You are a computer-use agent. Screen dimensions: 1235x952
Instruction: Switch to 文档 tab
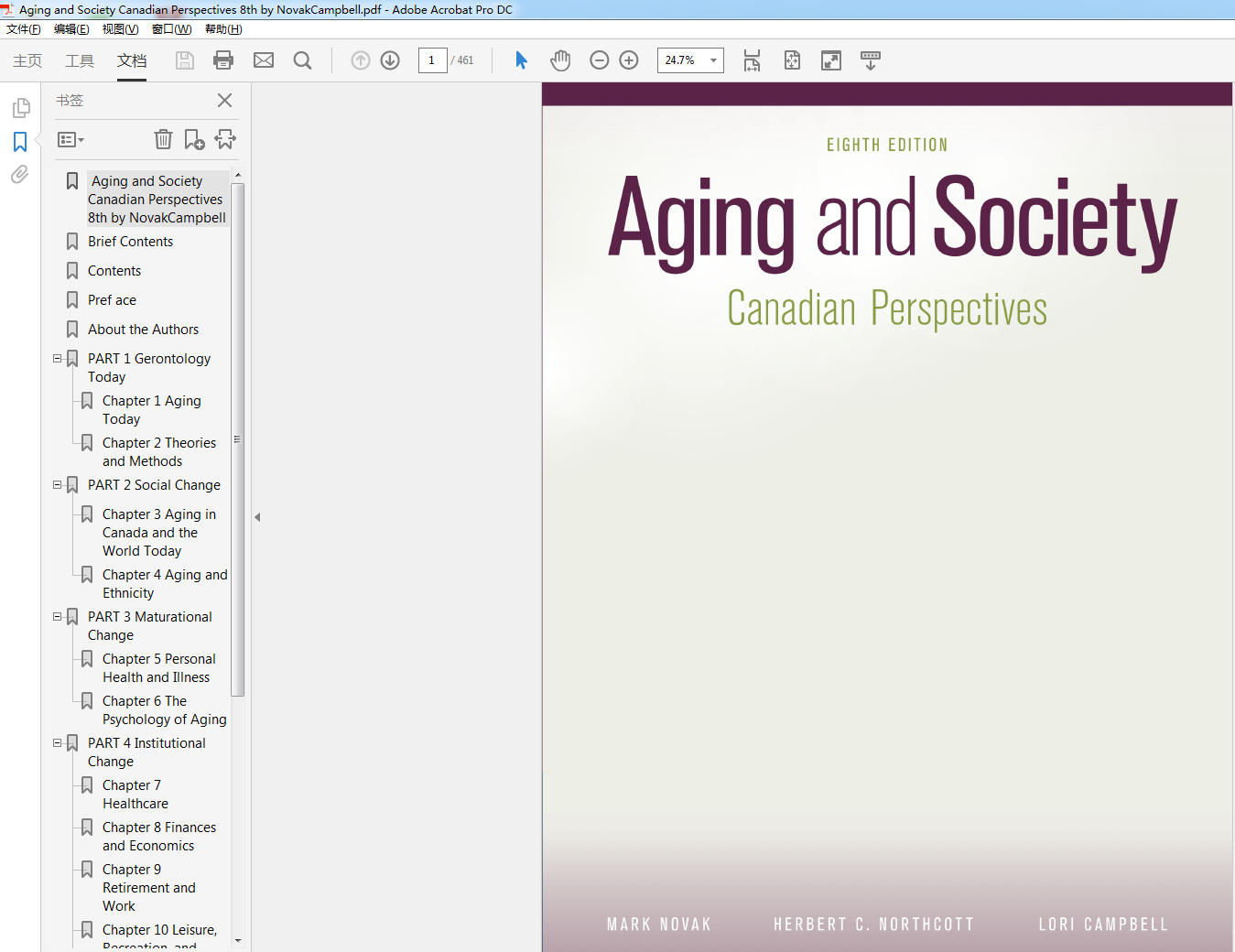point(132,60)
